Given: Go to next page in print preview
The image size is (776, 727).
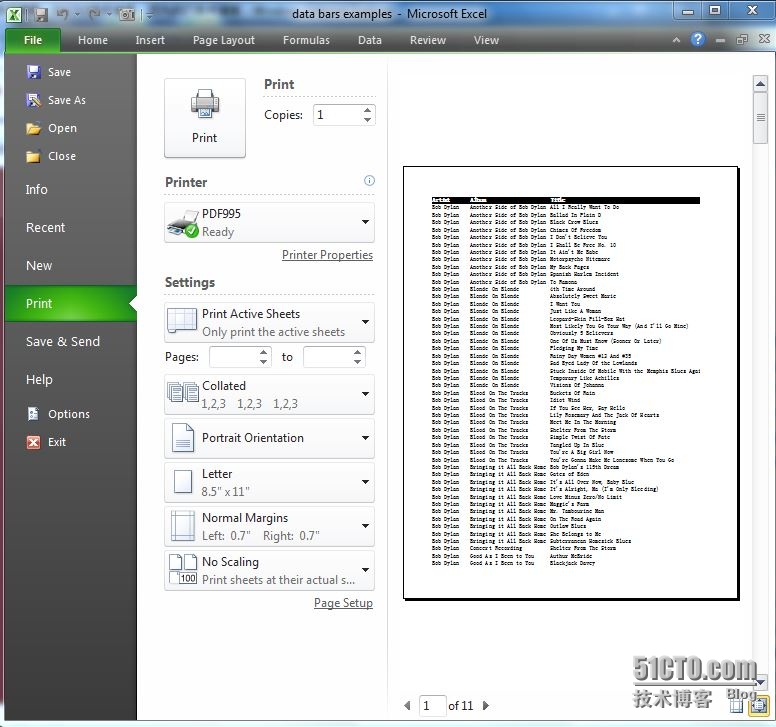Looking at the screenshot, I should pos(485,705).
